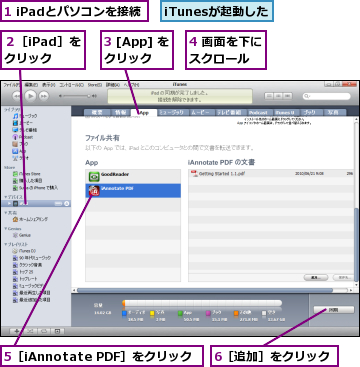Image resolution: width=360 pixels, height=367 pixels.
Task: Expand the iPad device disclosure triangle
Action: [x=9, y=203]
